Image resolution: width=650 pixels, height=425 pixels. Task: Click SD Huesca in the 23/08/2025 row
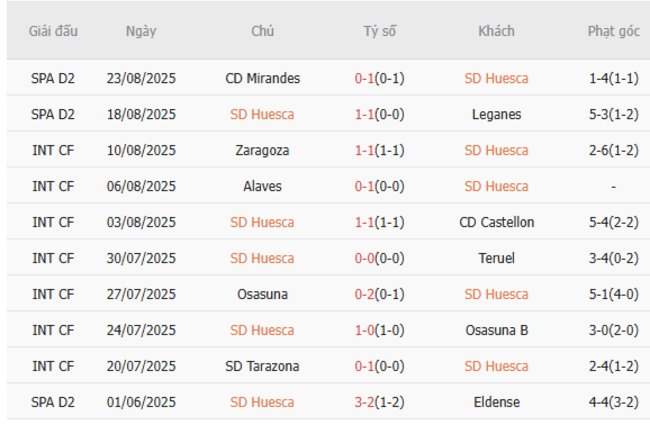[496, 78]
